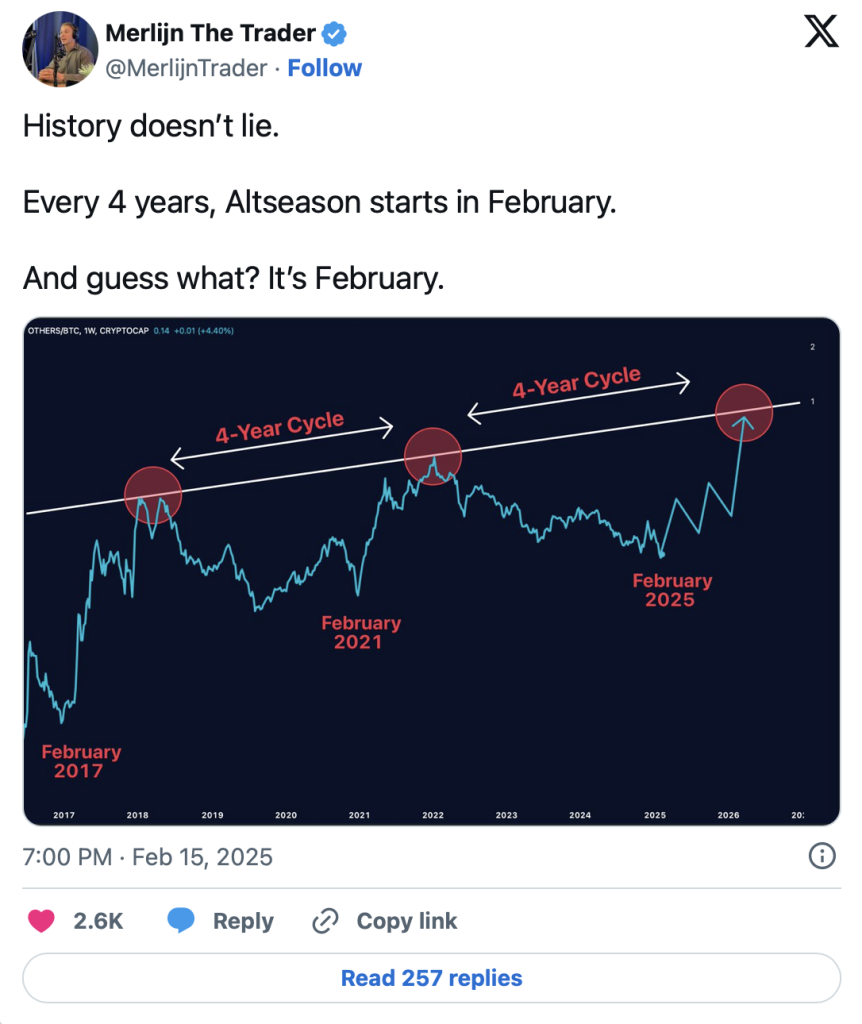
Task: Click the X logo icon
Action: tap(821, 34)
